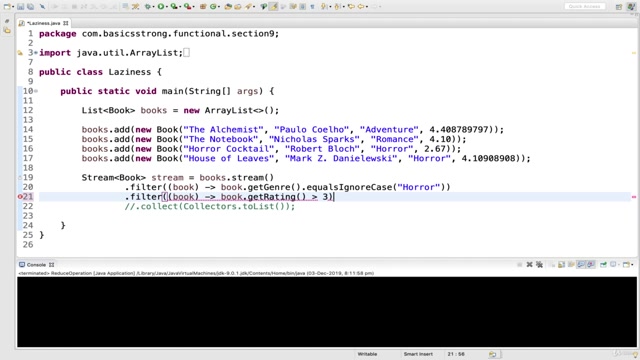Click the 'The Alchemist' string on line 14
640x360 pixels.
coord(224,130)
